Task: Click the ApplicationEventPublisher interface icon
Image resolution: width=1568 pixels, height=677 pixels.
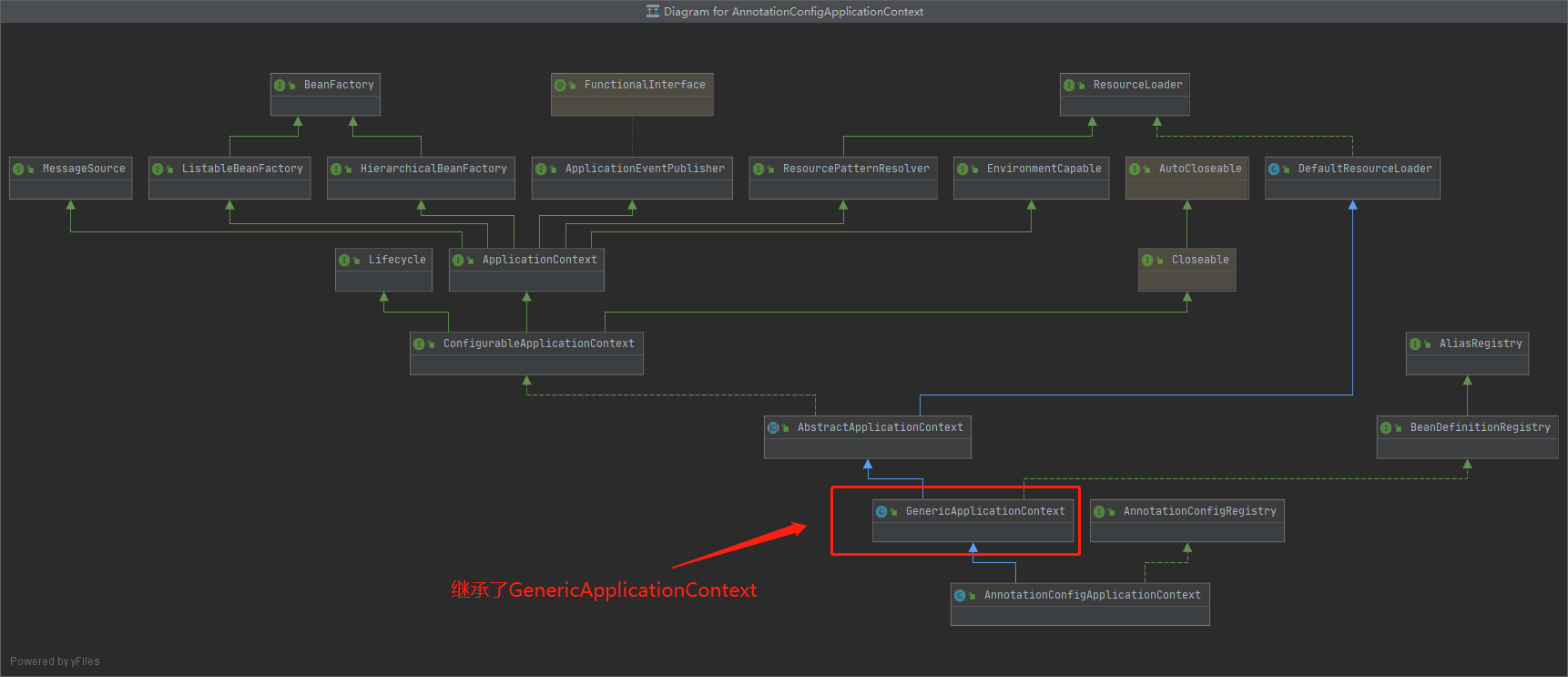Action: point(541,169)
